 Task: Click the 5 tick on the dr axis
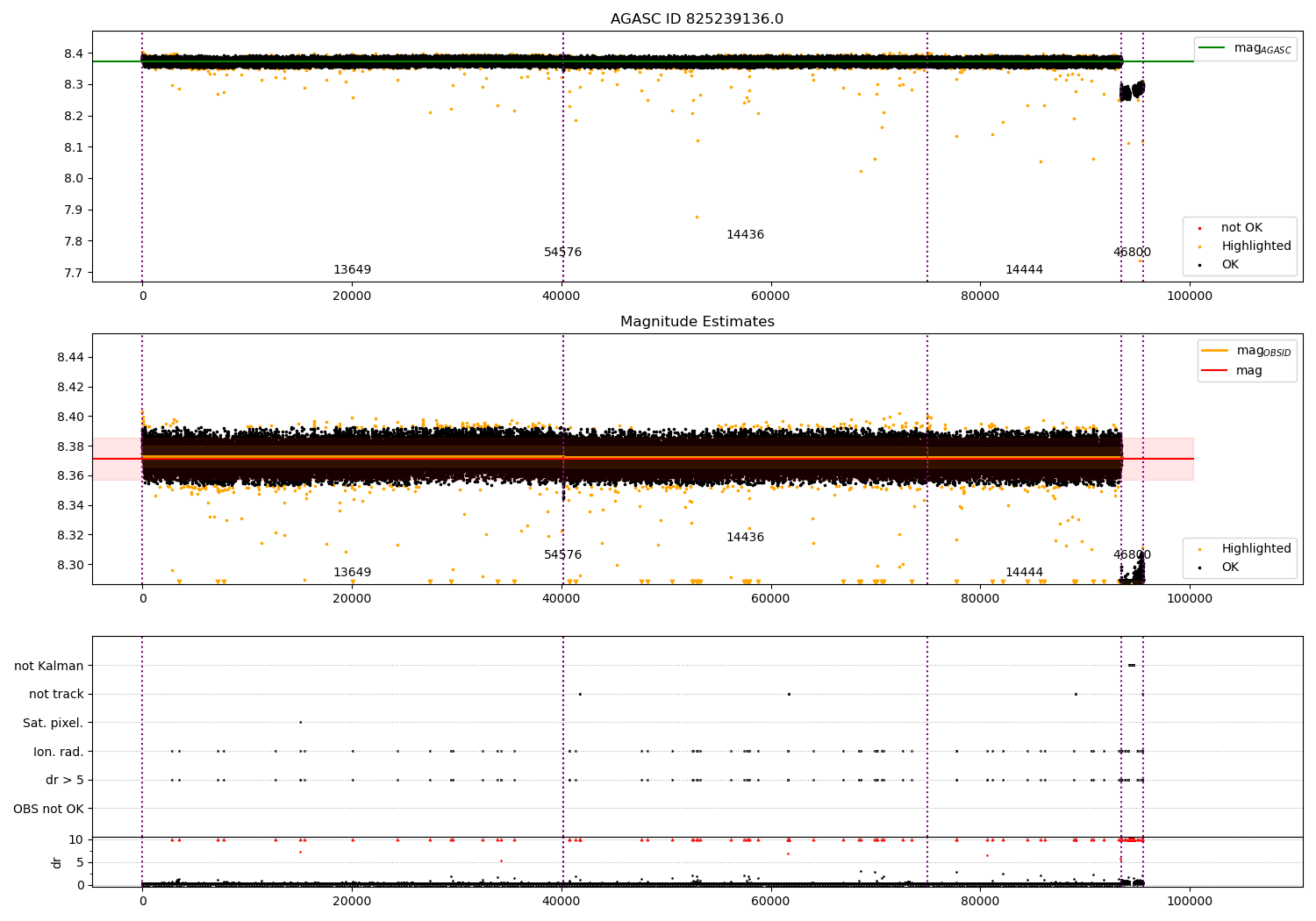[x=80, y=862]
